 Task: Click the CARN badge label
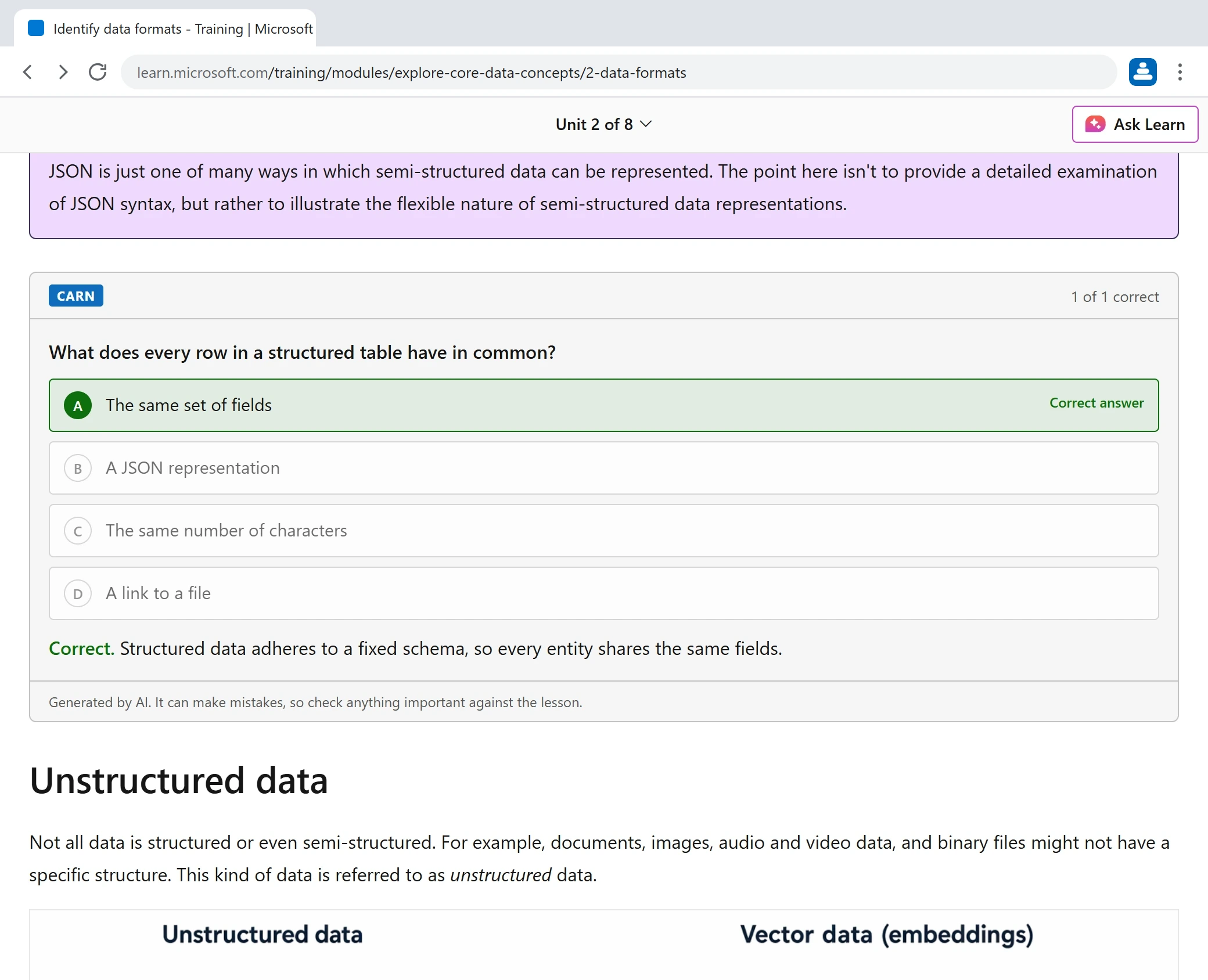pyautogui.click(x=75, y=296)
